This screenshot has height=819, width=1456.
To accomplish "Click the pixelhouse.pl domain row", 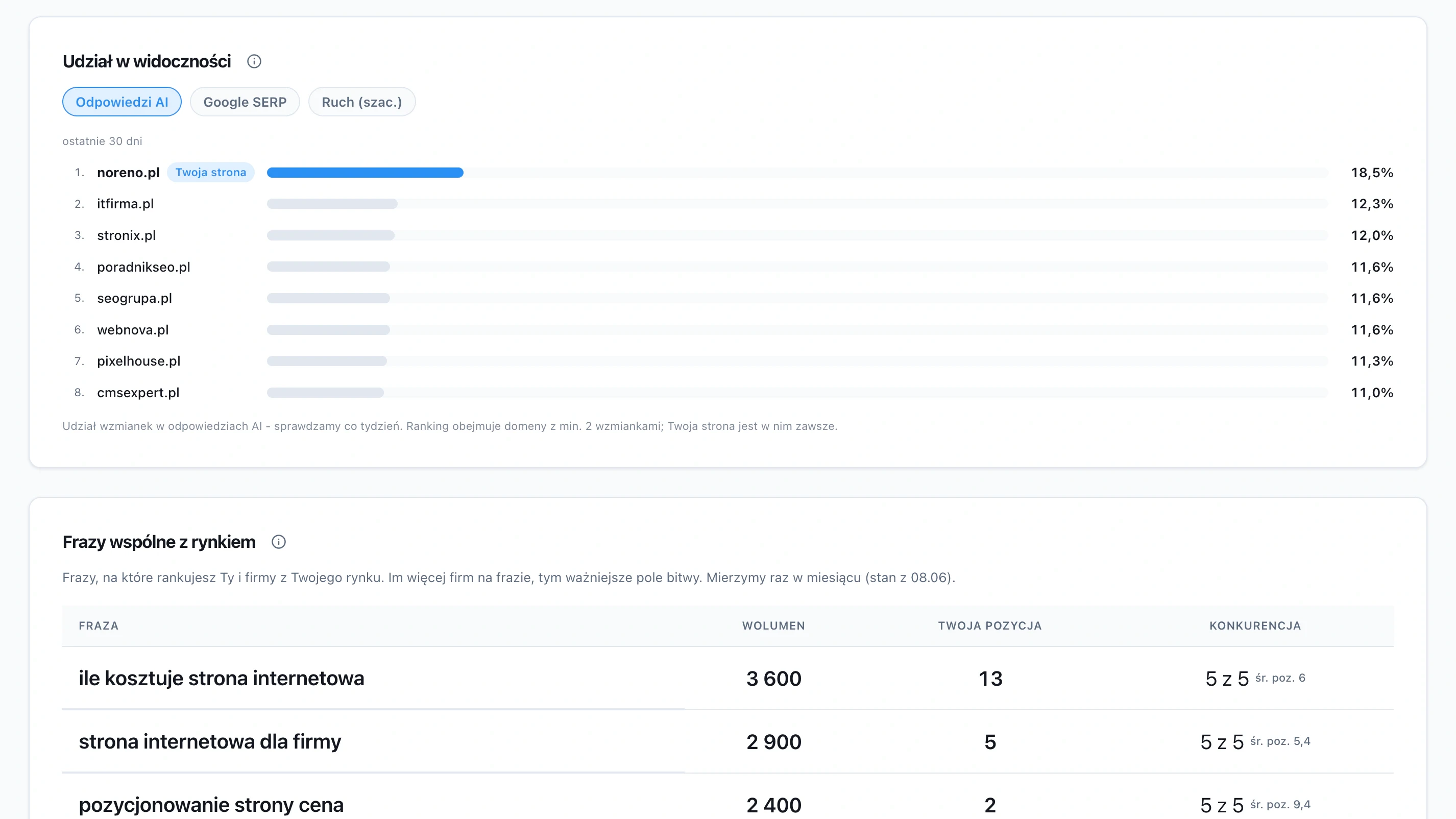I will tap(728, 360).
